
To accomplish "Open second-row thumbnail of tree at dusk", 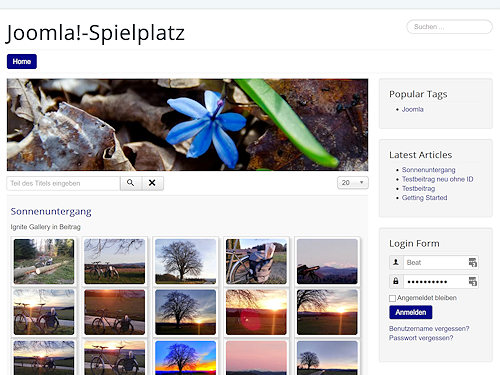I will coord(186,312).
